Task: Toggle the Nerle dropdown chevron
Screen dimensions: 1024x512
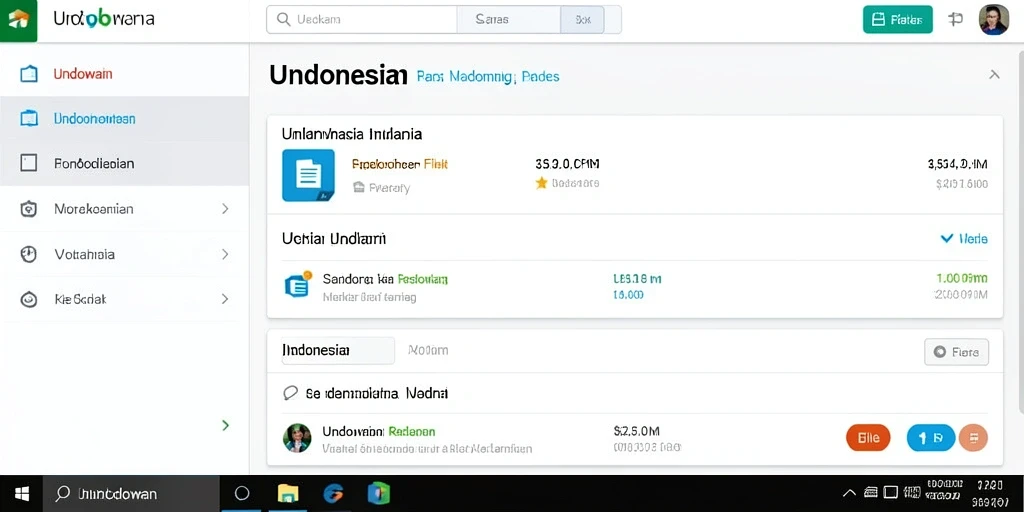Action: coord(946,238)
